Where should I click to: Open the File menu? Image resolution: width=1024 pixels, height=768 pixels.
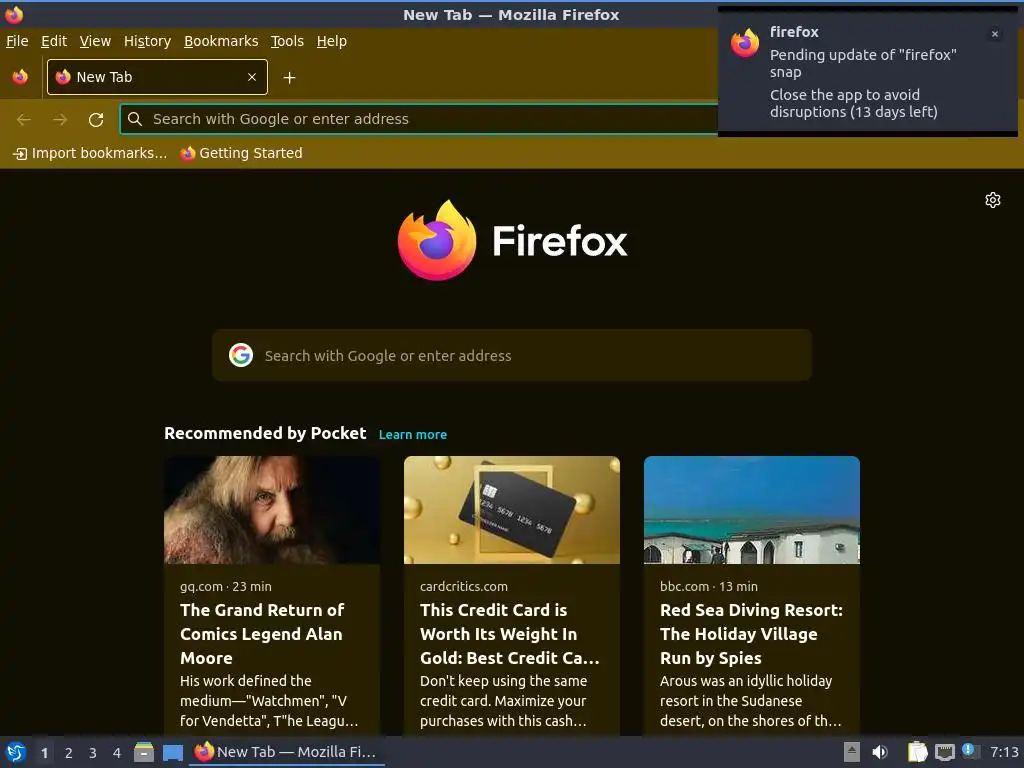[17, 41]
